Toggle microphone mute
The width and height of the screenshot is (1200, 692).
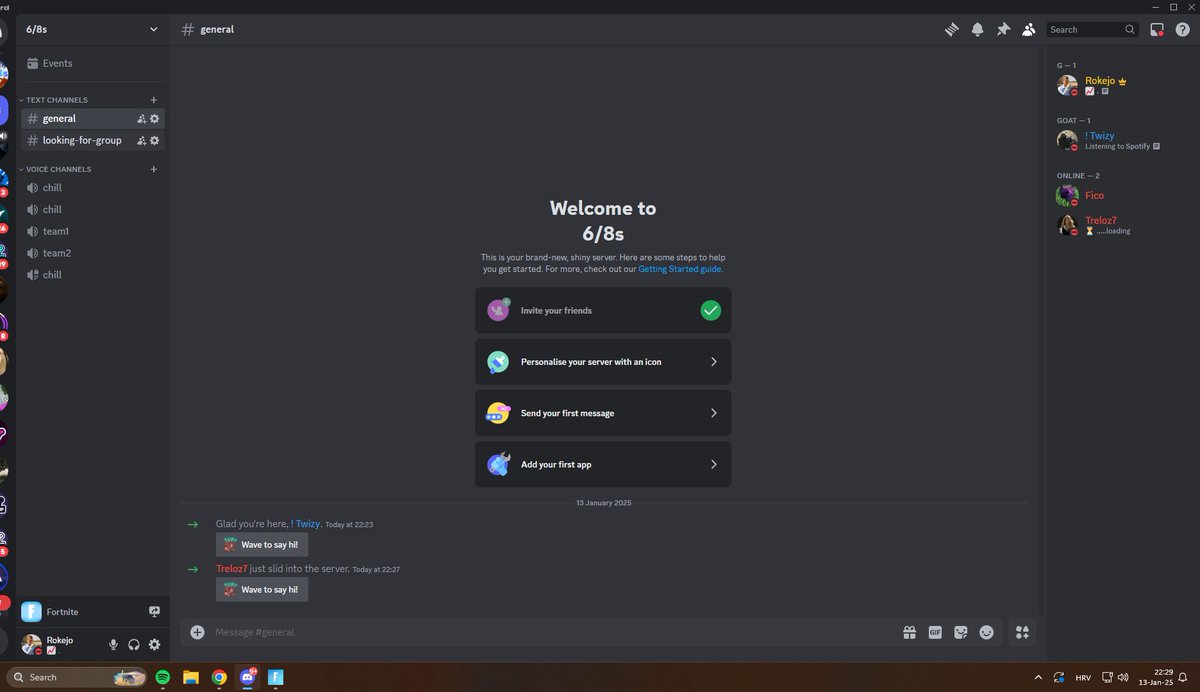click(x=113, y=645)
